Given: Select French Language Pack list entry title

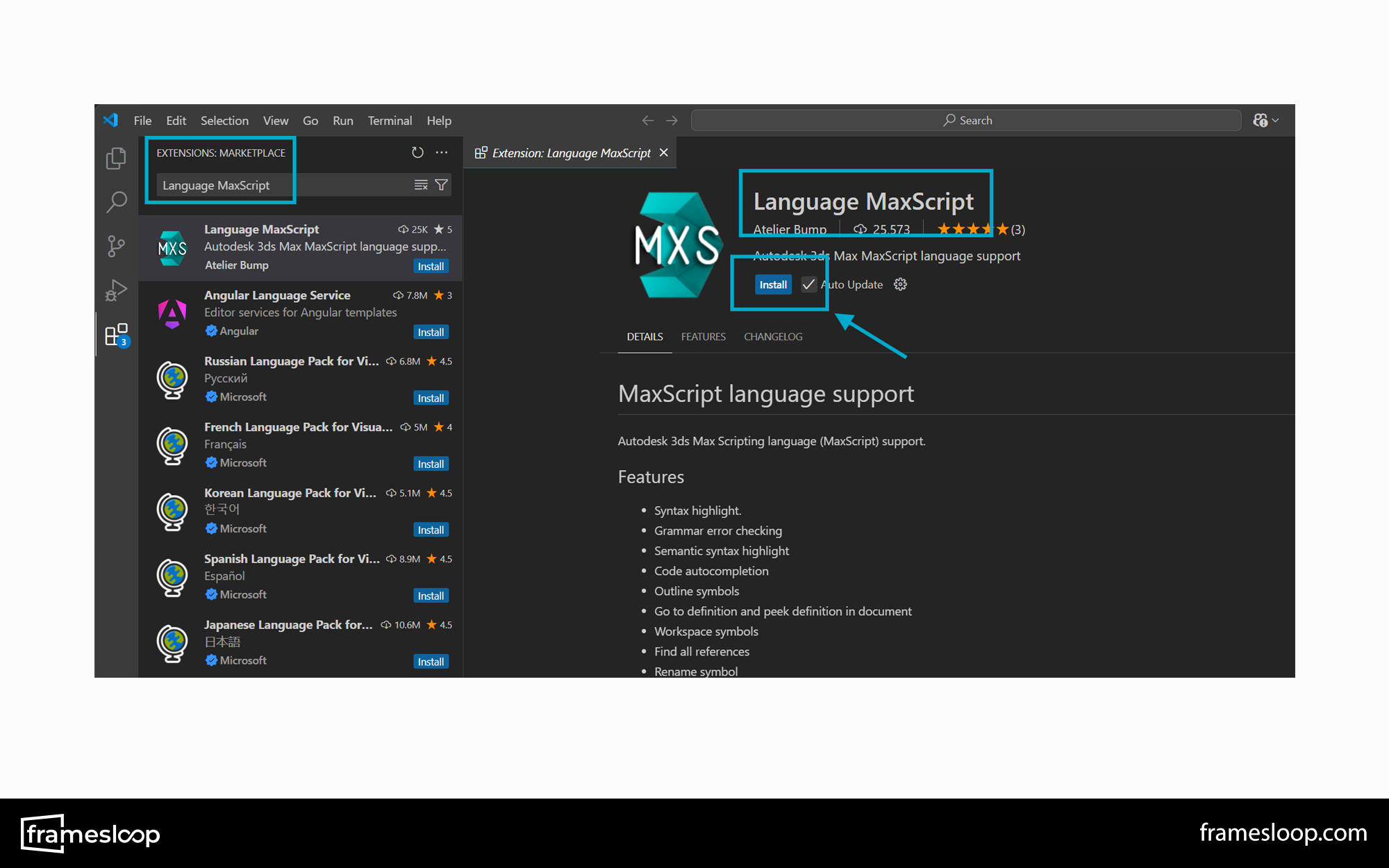Looking at the screenshot, I should (299, 427).
